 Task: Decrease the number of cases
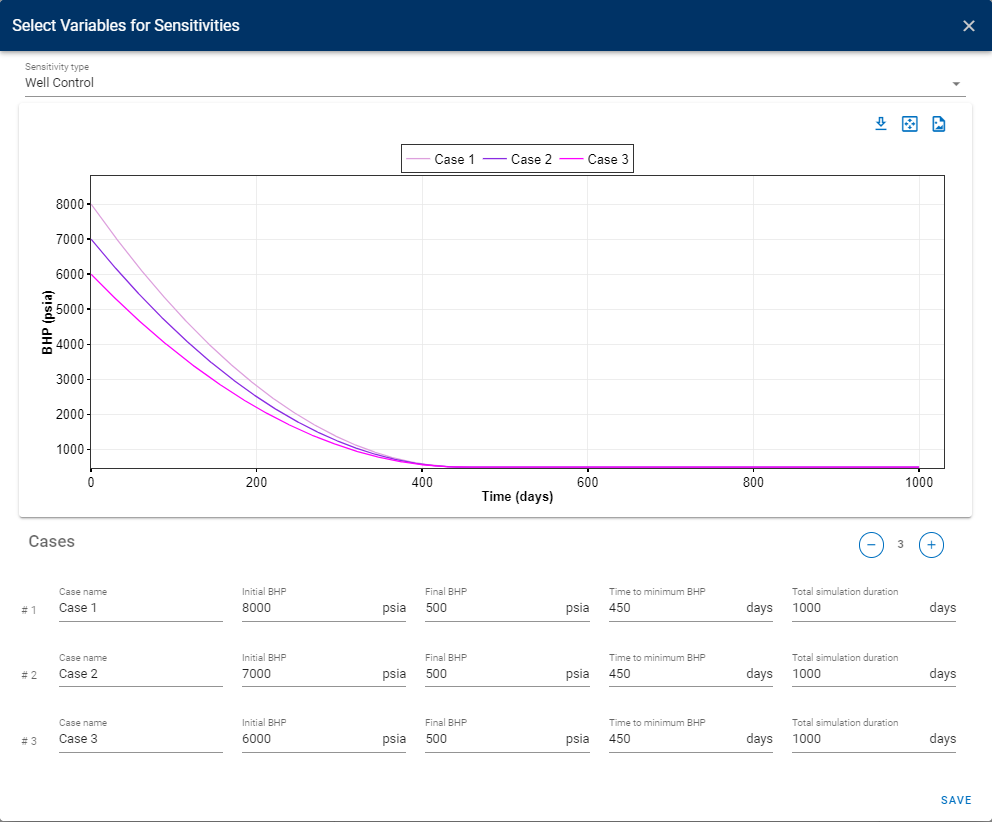pyautogui.click(x=871, y=545)
